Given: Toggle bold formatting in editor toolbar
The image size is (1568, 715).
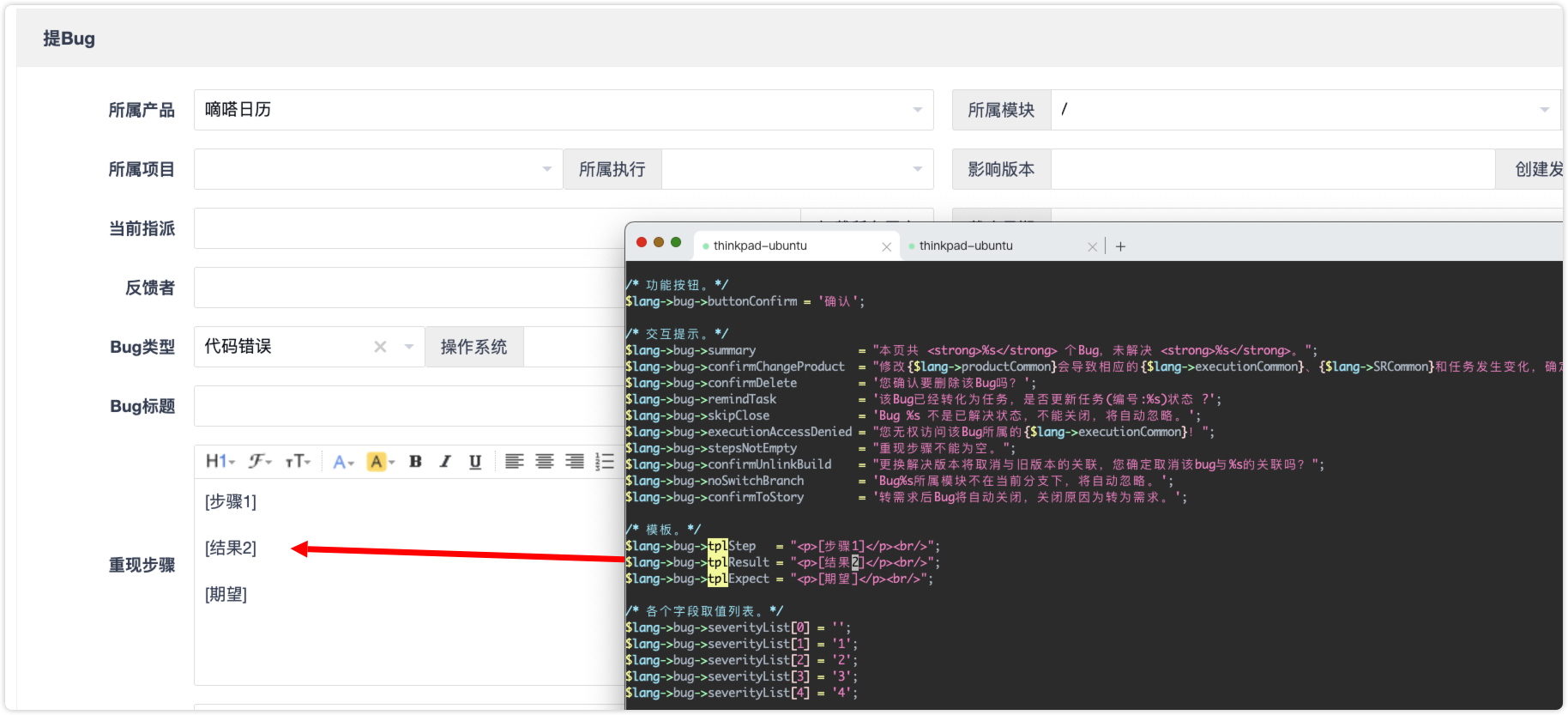Looking at the screenshot, I should click(415, 462).
